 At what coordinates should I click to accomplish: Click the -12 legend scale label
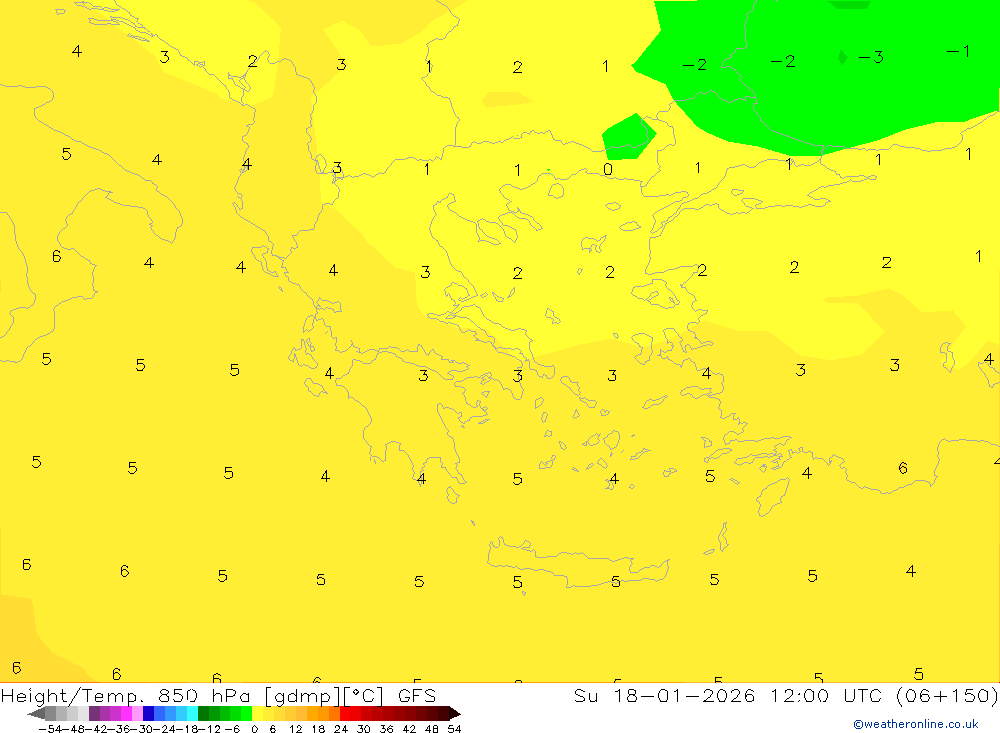[209, 729]
